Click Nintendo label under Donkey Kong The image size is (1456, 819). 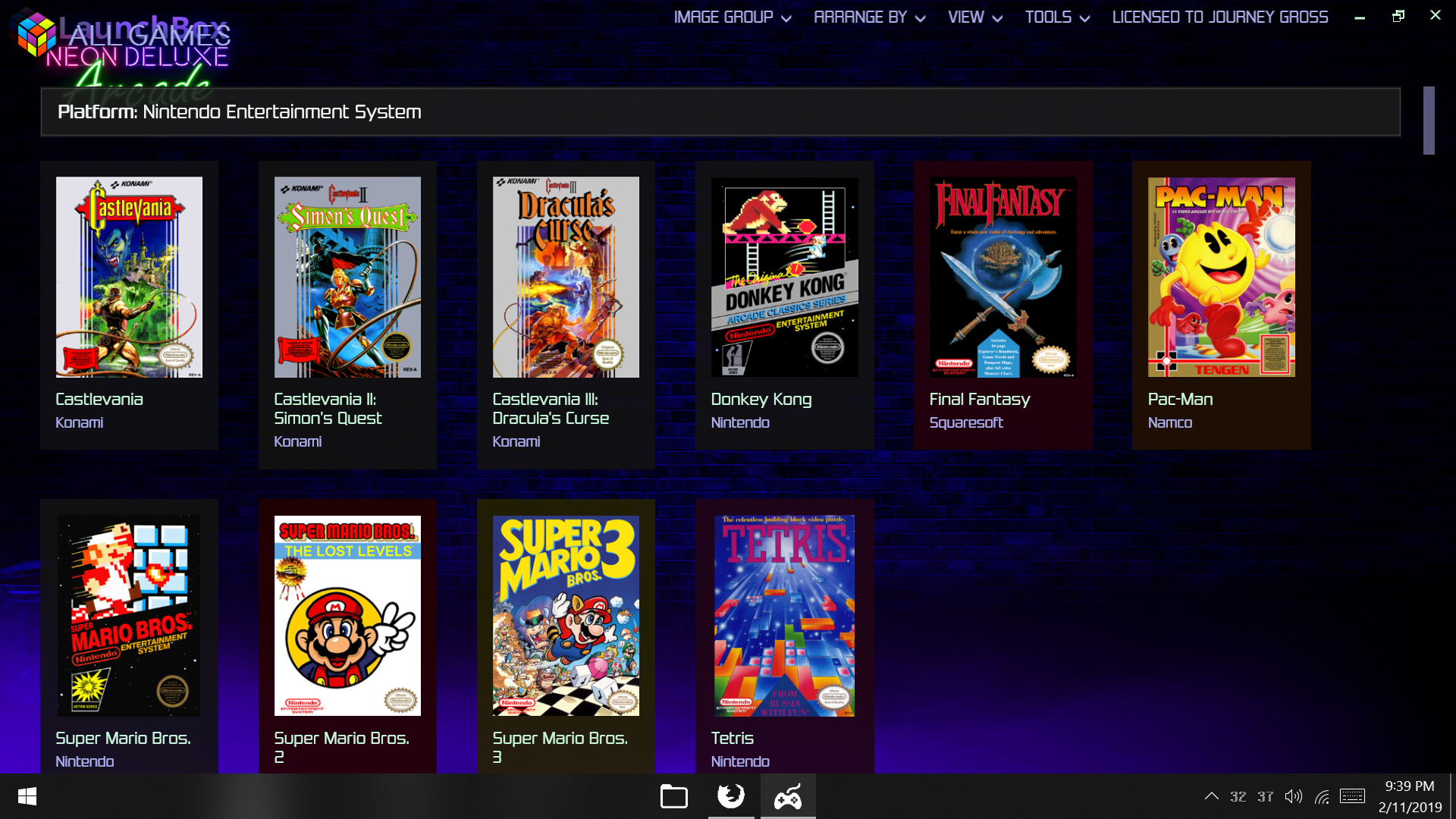(740, 422)
